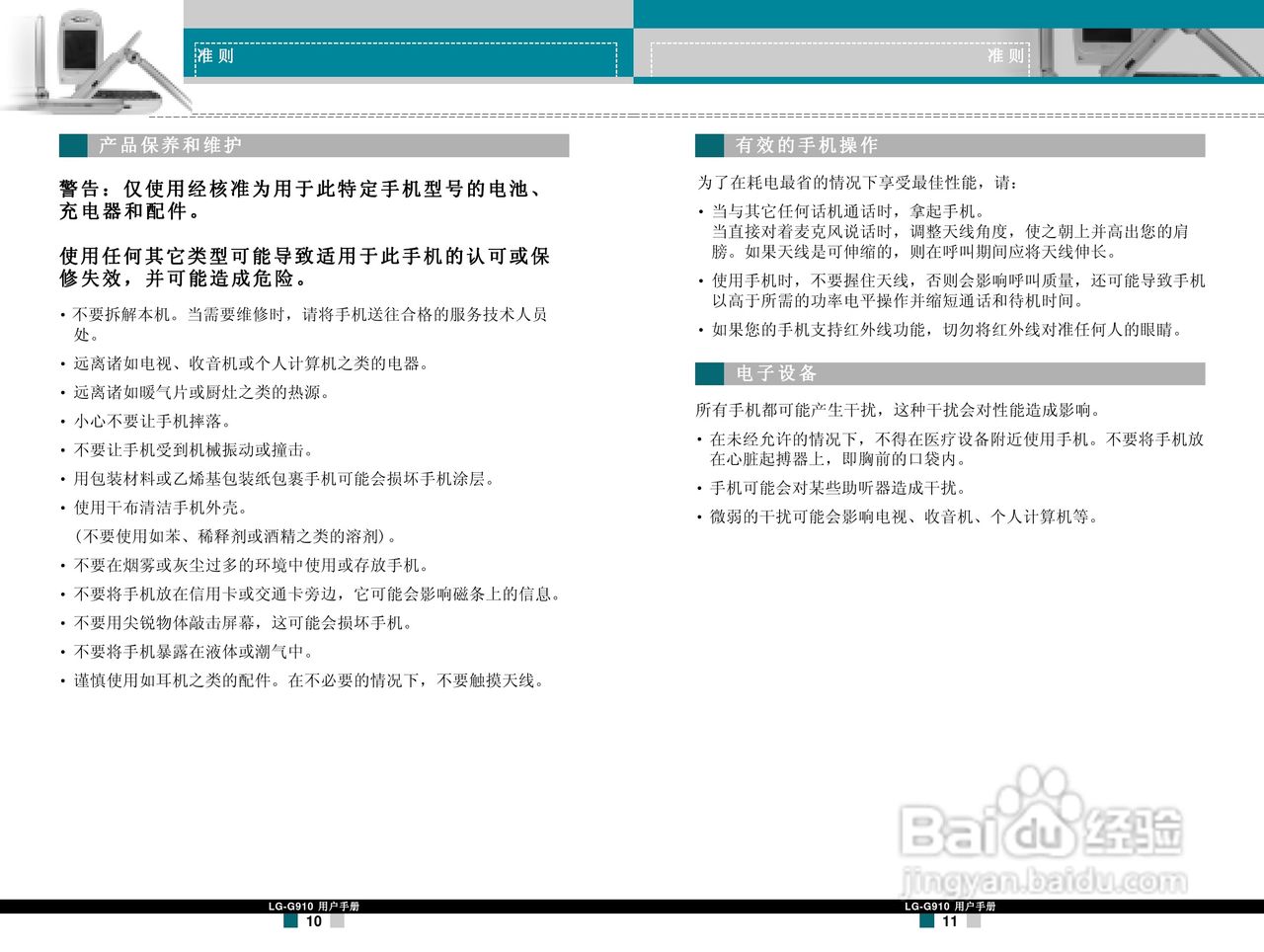
Task: Click the warning paragraph starting with '警告：仅使用经核准'
Action: (302, 199)
